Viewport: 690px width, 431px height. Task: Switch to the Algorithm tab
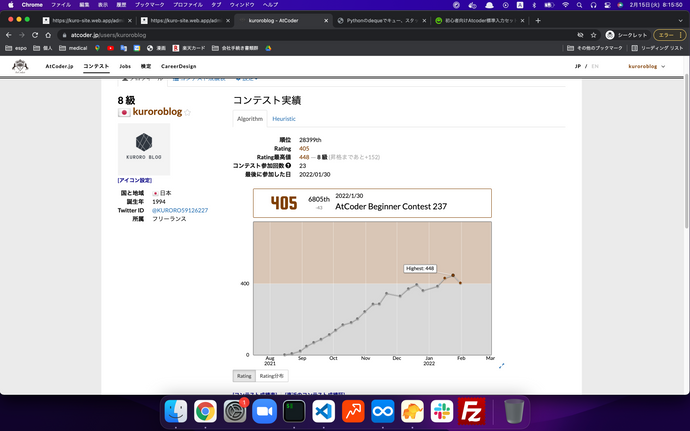point(250,119)
